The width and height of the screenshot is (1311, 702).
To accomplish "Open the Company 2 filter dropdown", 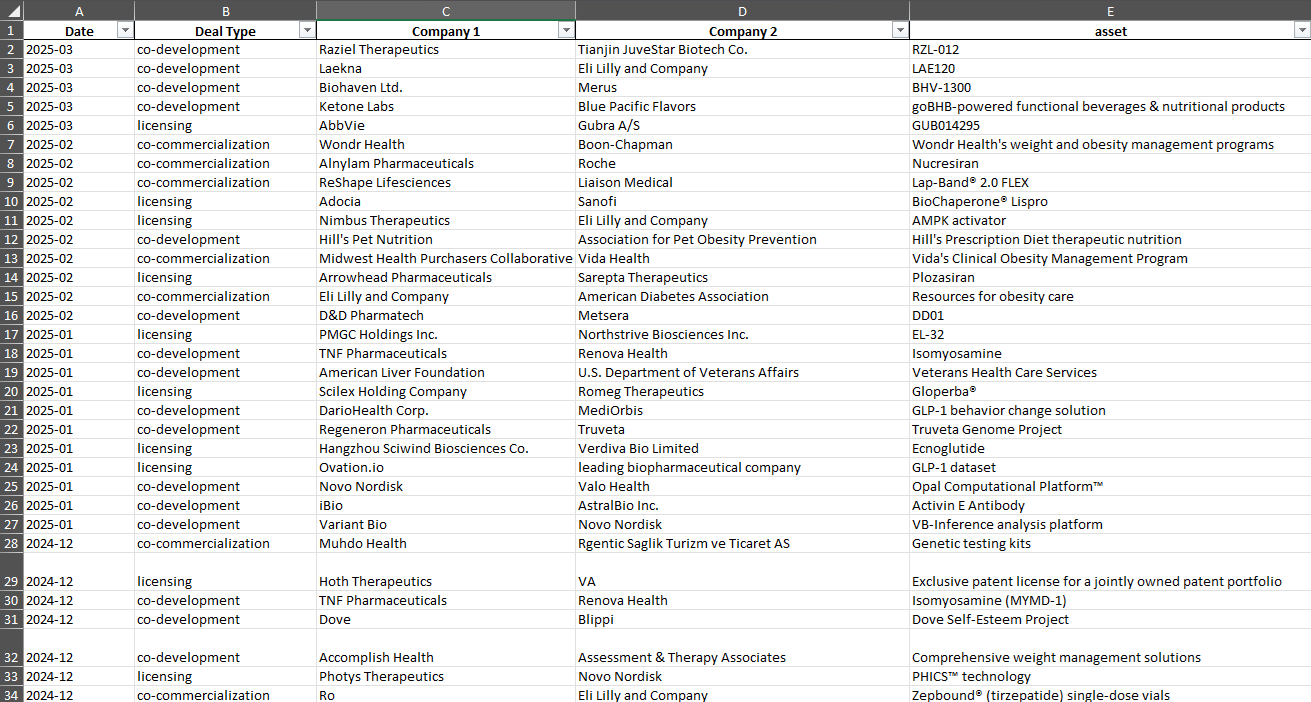I will [x=900, y=31].
